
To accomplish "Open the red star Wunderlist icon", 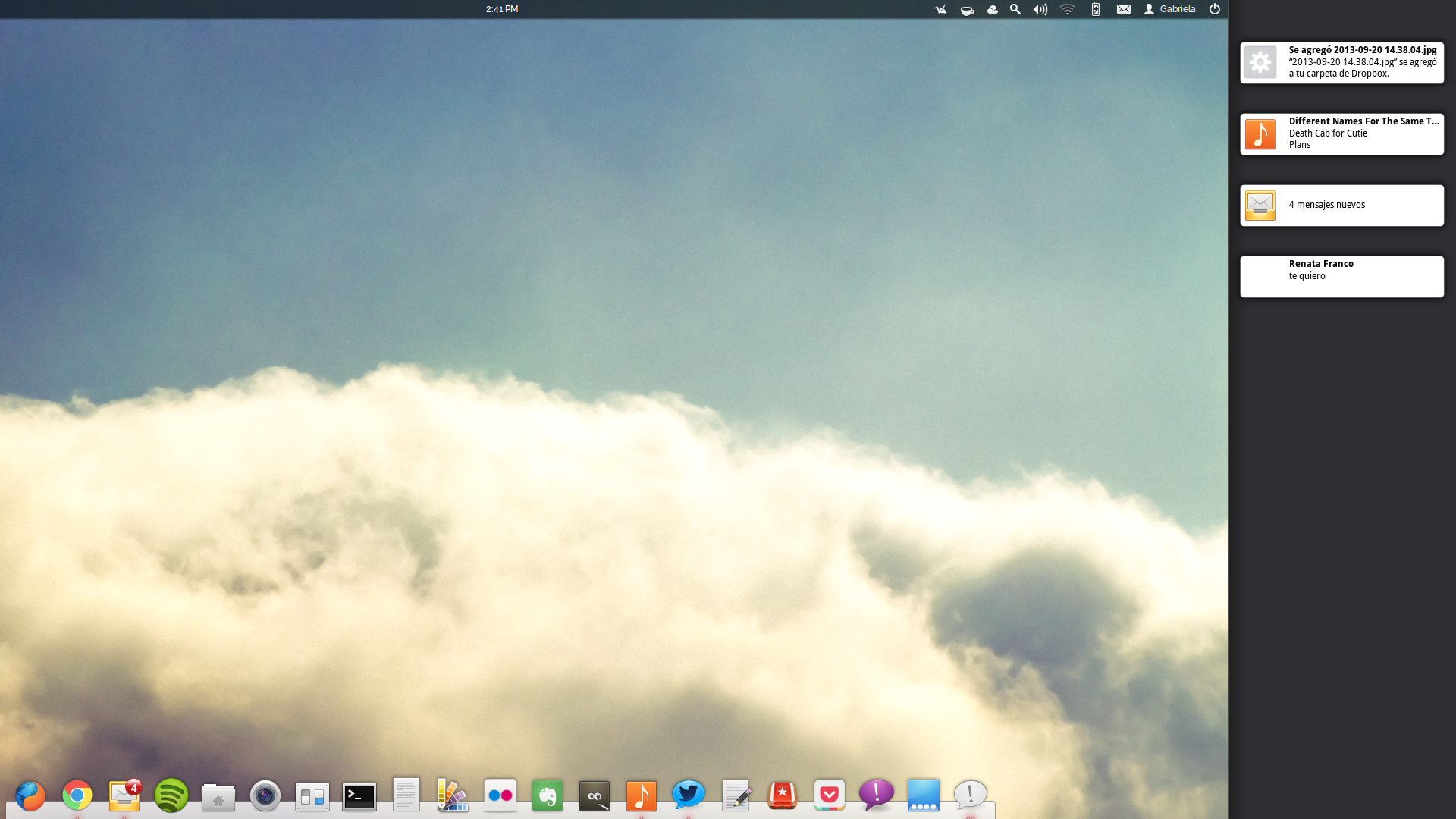I will pyautogui.click(x=783, y=795).
